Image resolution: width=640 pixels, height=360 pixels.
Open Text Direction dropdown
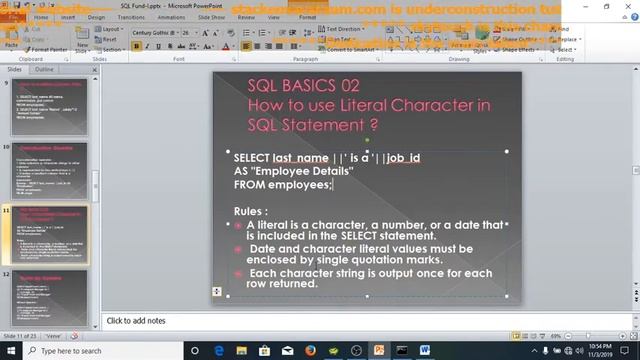click(x=342, y=29)
